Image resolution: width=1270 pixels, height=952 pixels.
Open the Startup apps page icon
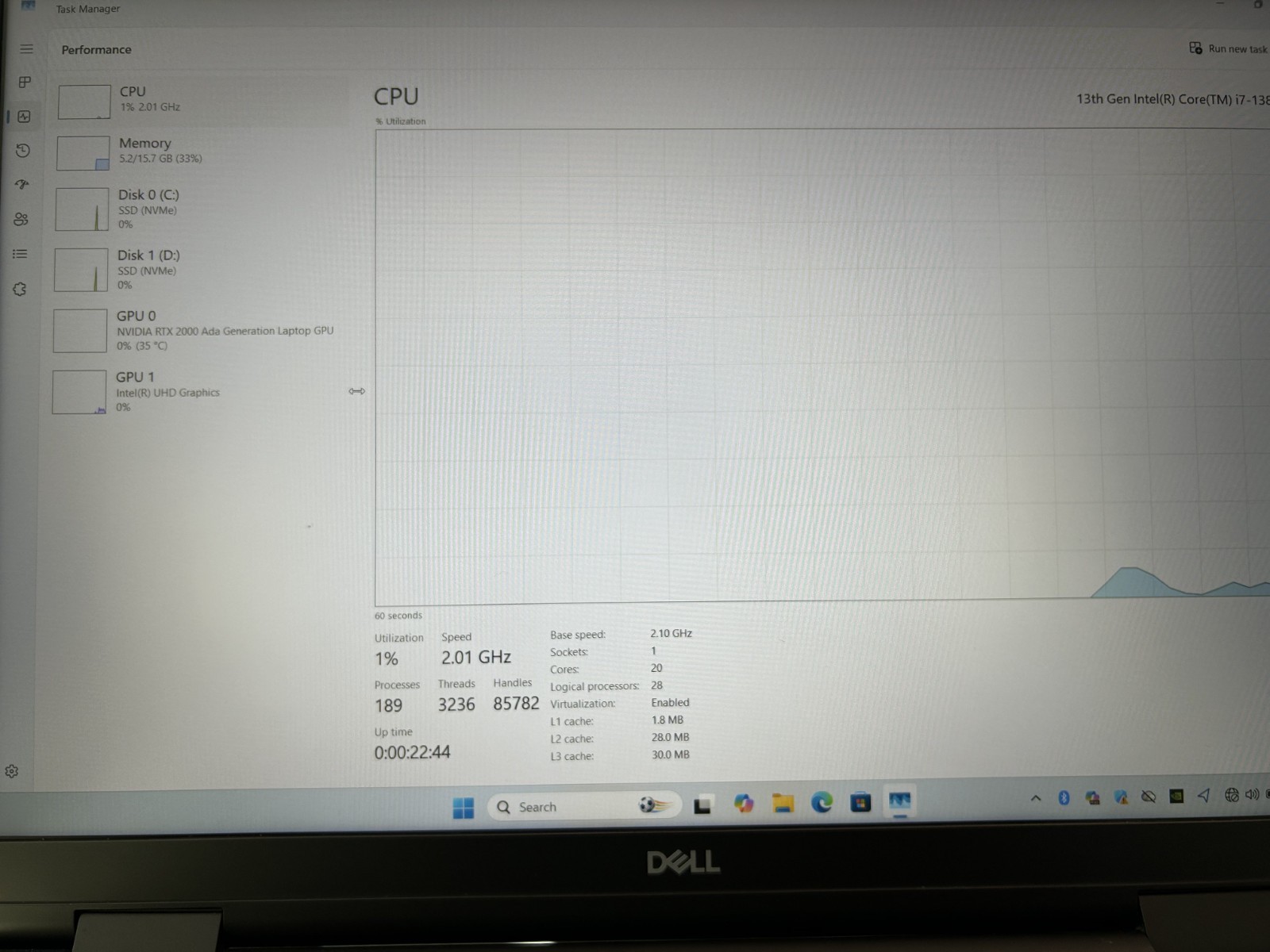[x=22, y=185]
